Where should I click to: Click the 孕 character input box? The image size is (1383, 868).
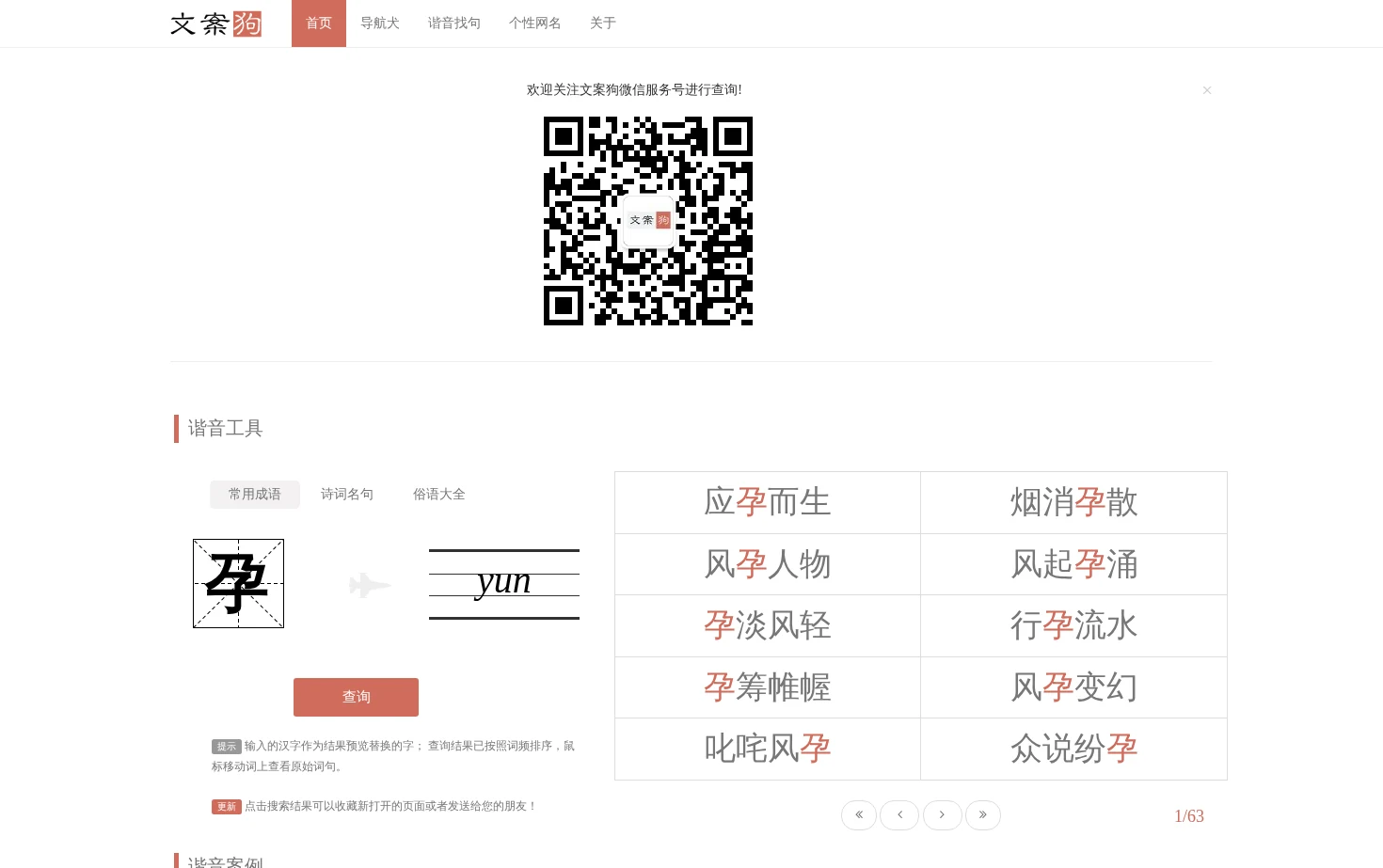click(238, 583)
